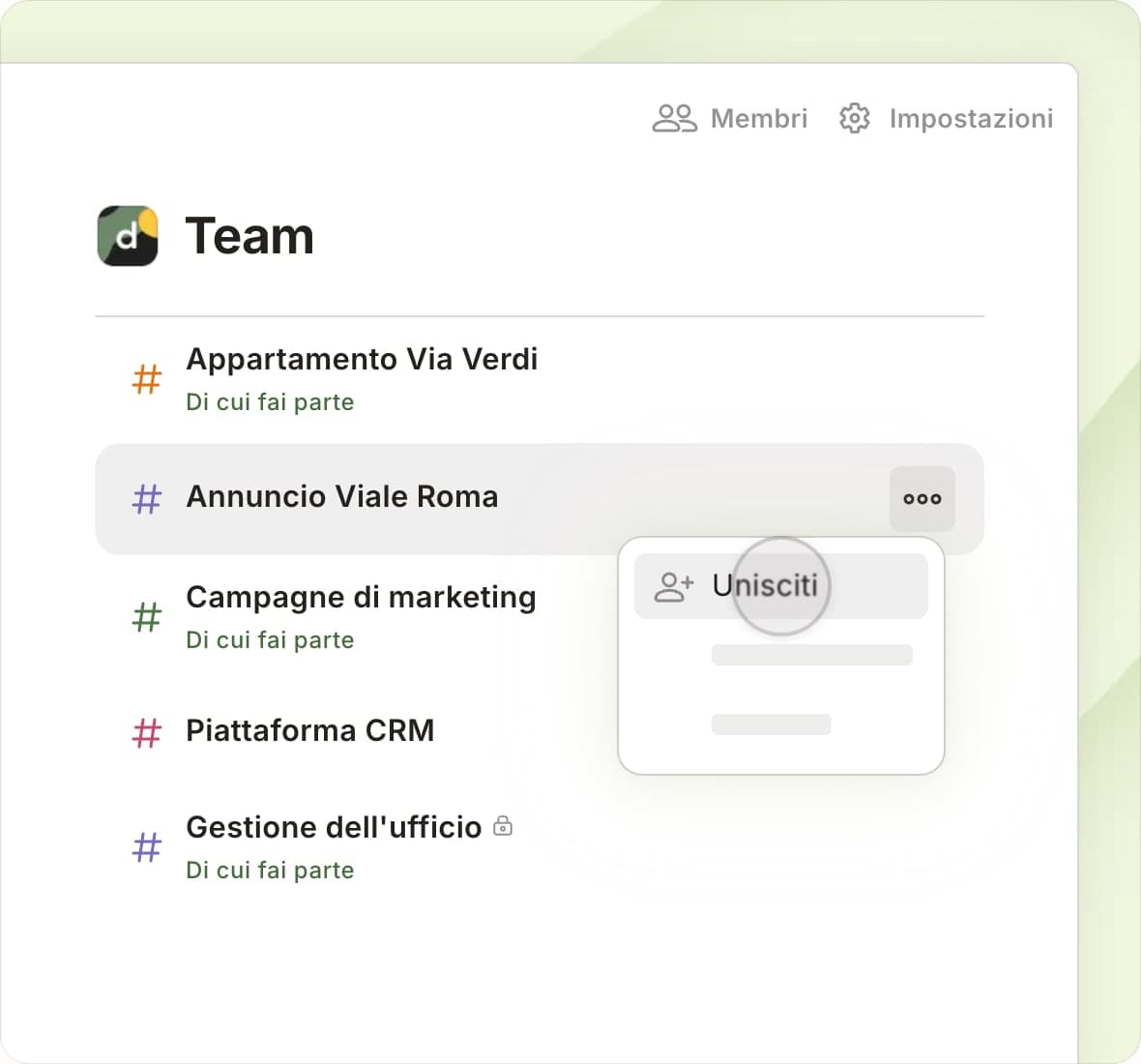1141x1064 pixels.
Task: Open the Gestione dell'ufficio channel
Action: 333,828
